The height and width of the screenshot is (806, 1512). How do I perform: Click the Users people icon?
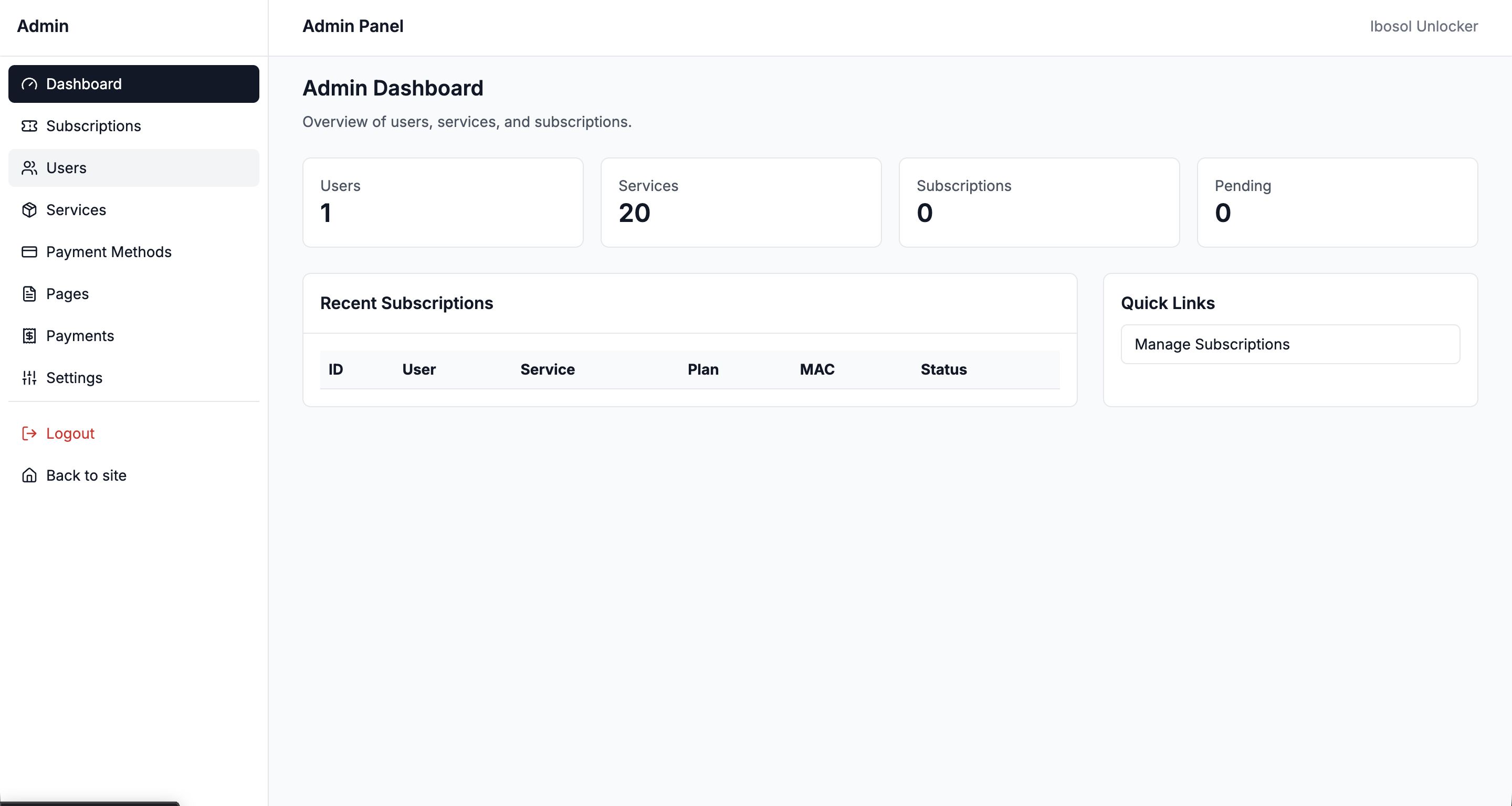click(x=29, y=168)
